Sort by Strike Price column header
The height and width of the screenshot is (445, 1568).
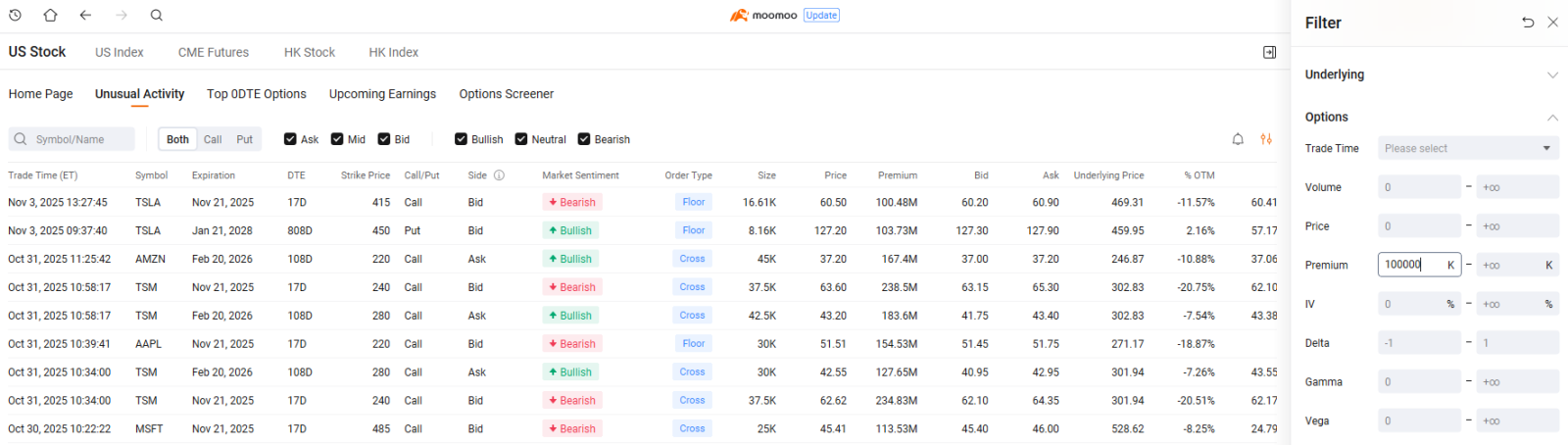(x=366, y=175)
